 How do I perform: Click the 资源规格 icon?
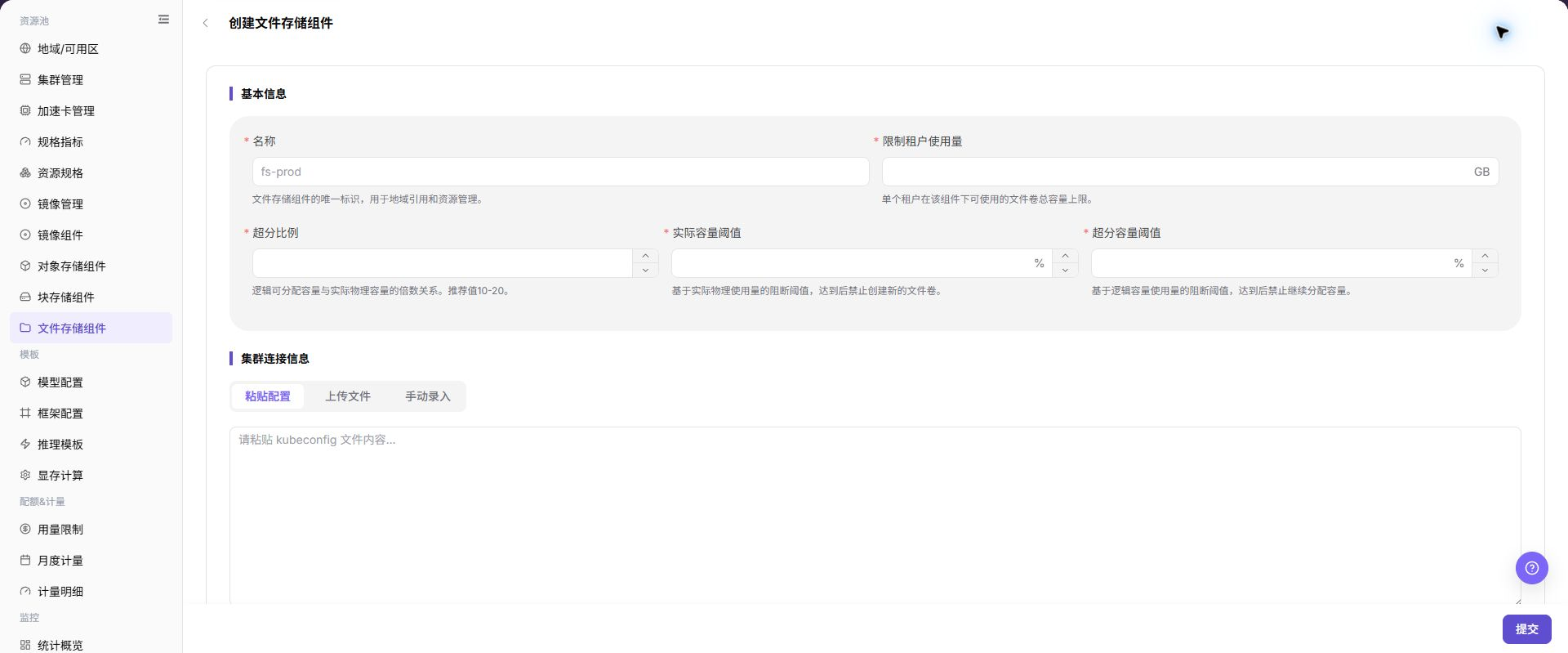point(25,173)
